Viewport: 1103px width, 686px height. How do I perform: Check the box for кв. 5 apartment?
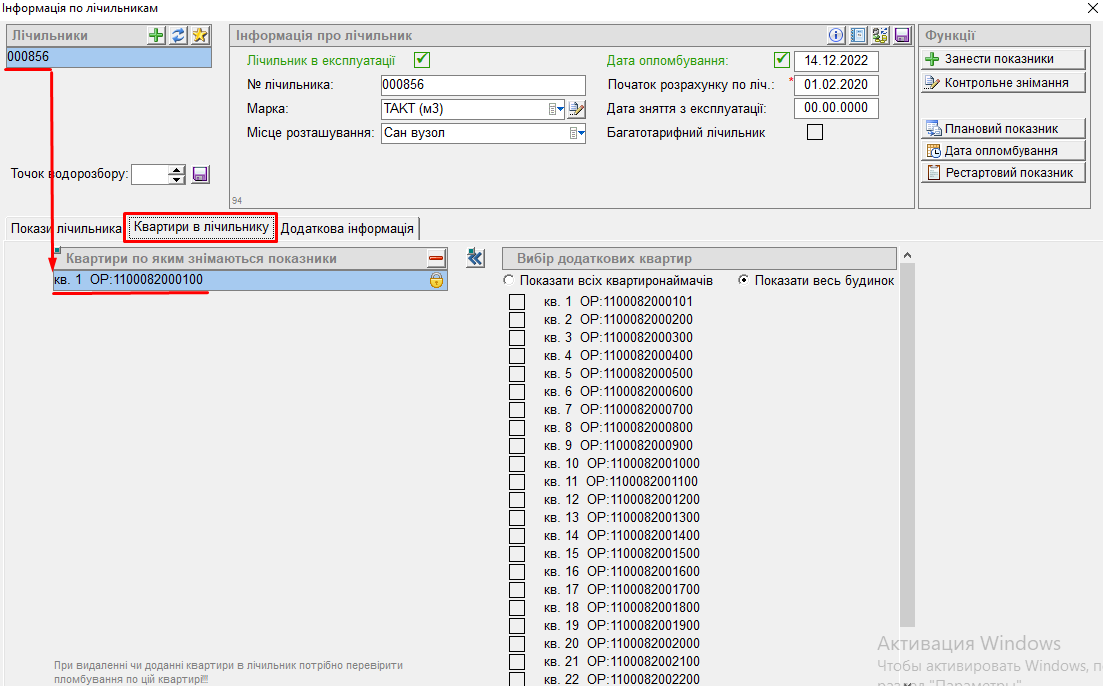pyautogui.click(x=517, y=374)
